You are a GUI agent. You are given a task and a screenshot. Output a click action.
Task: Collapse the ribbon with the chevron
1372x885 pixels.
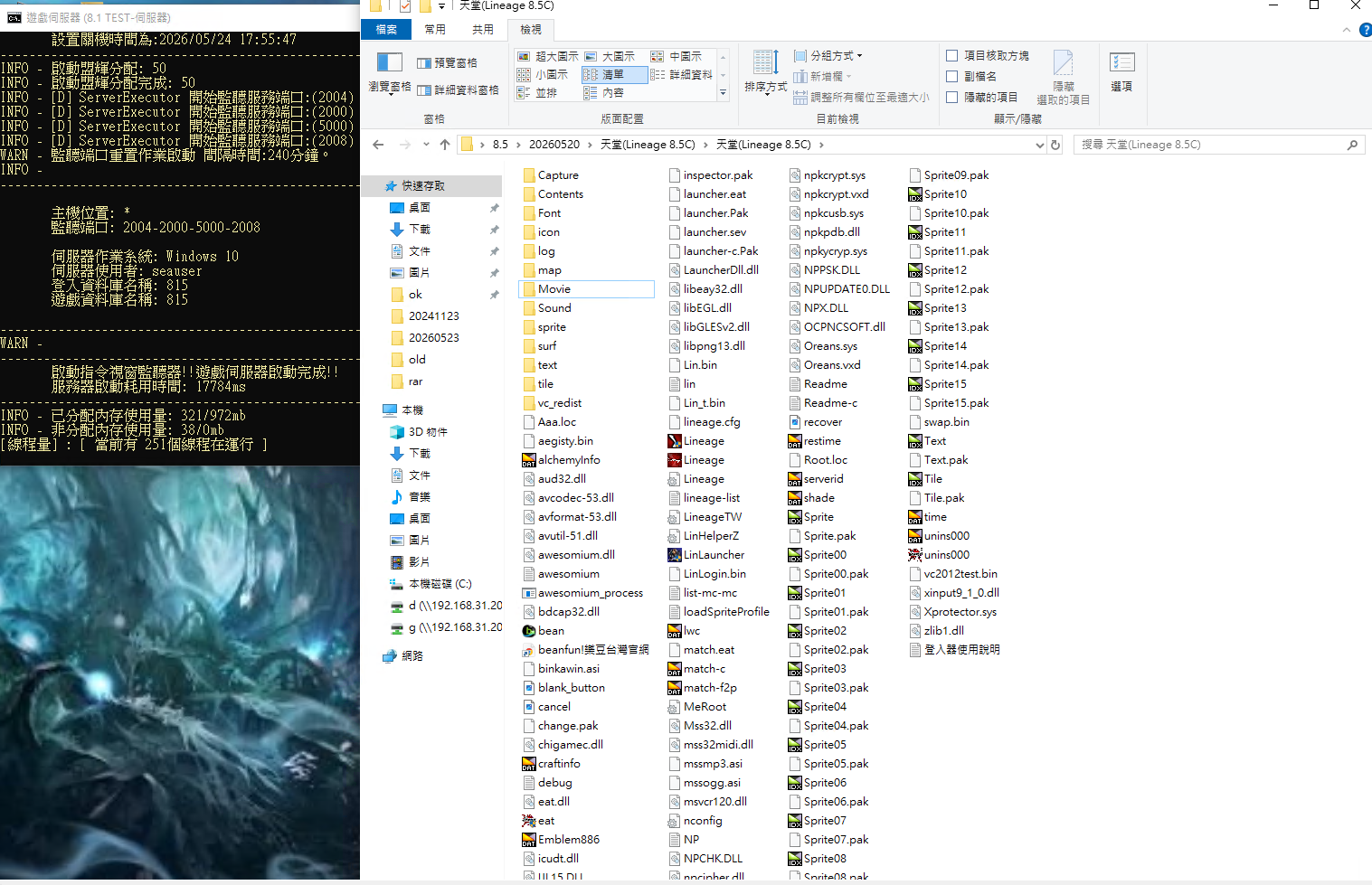tap(1347, 30)
